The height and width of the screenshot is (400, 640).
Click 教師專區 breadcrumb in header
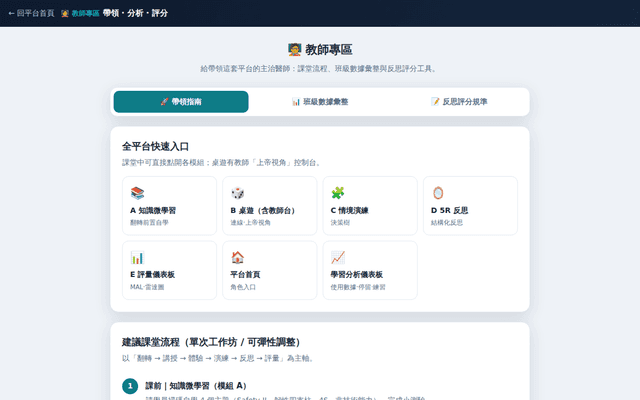[80, 13]
